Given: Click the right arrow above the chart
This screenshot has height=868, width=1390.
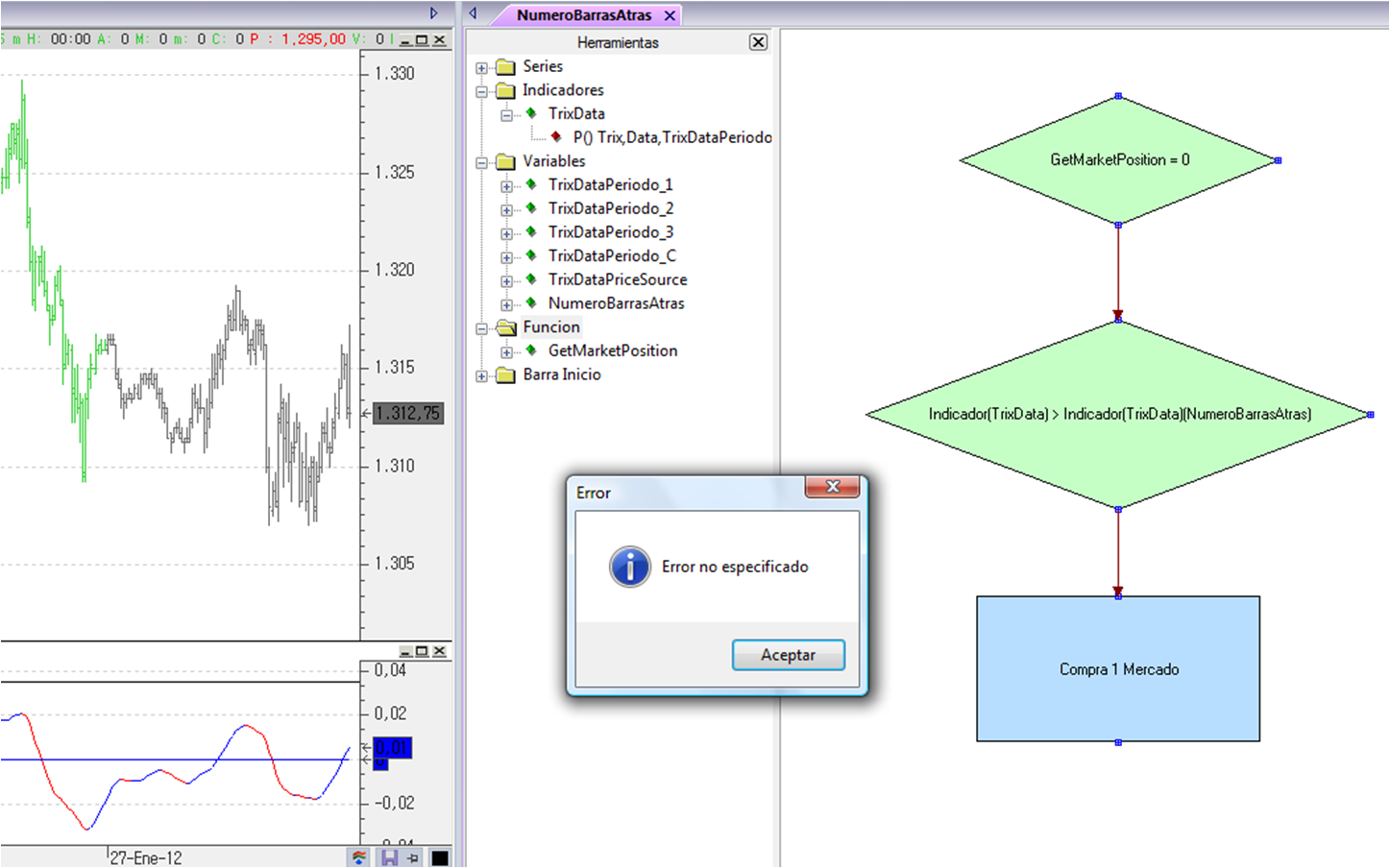Looking at the screenshot, I should tap(434, 13).
